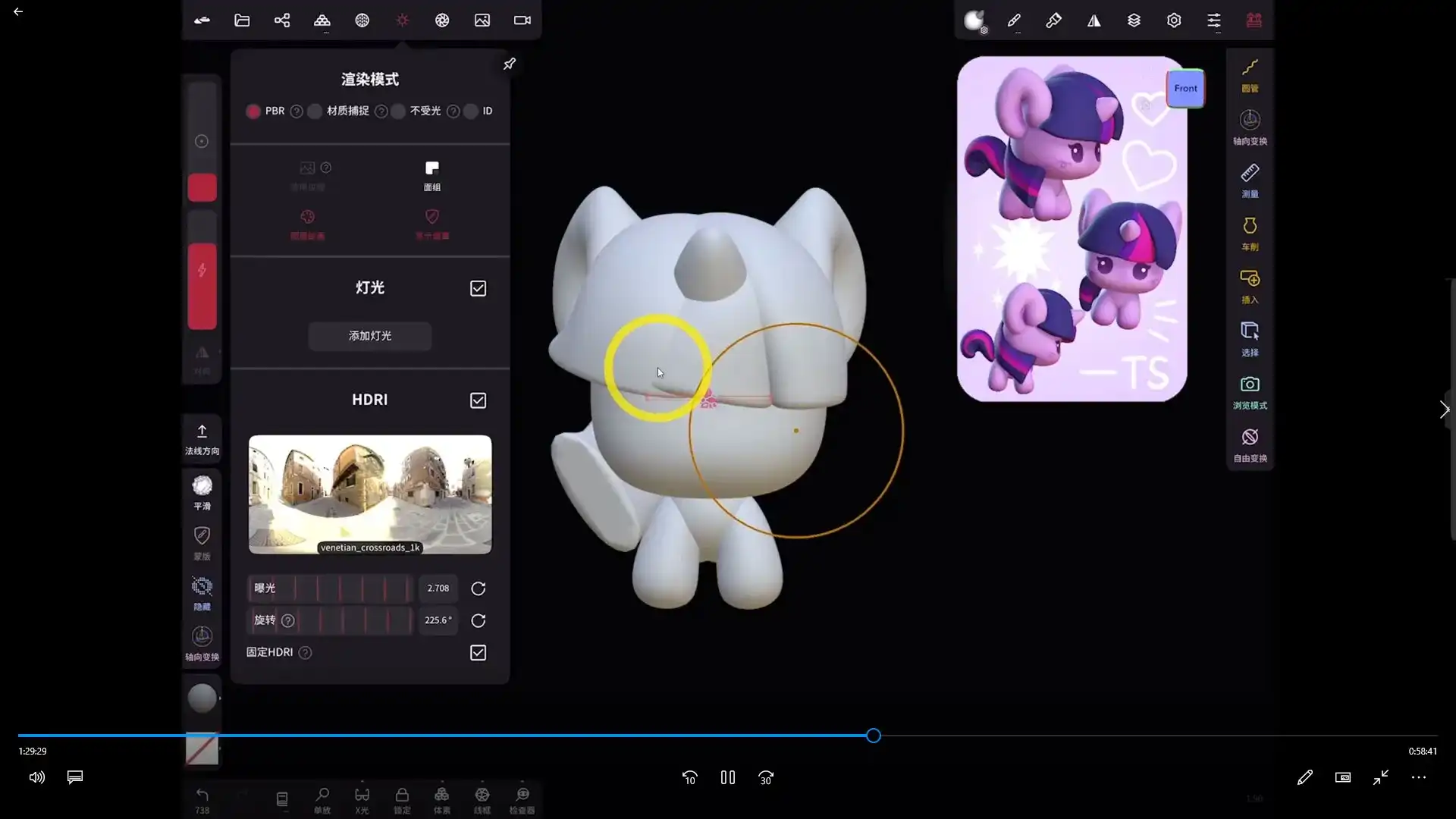Disable the HDRI checkbox

tap(478, 400)
